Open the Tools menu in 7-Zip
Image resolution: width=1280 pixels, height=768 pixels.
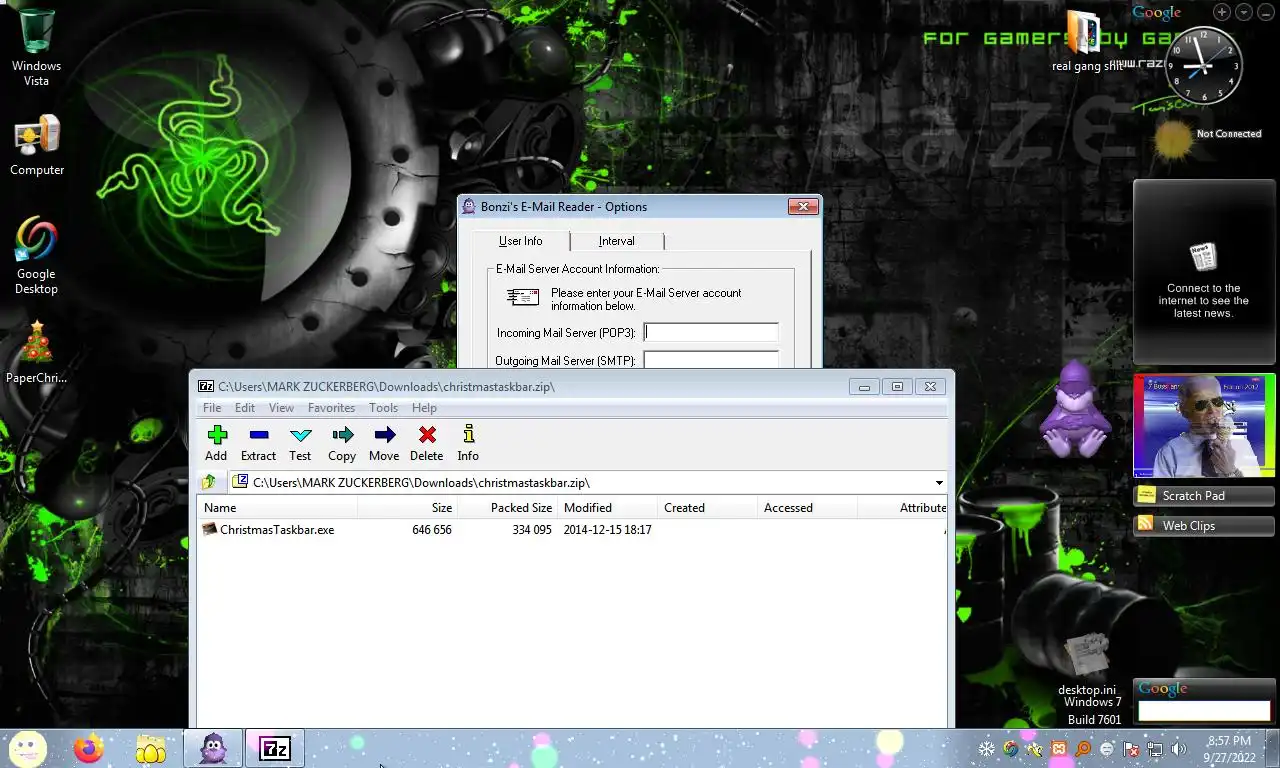coord(383,408)
